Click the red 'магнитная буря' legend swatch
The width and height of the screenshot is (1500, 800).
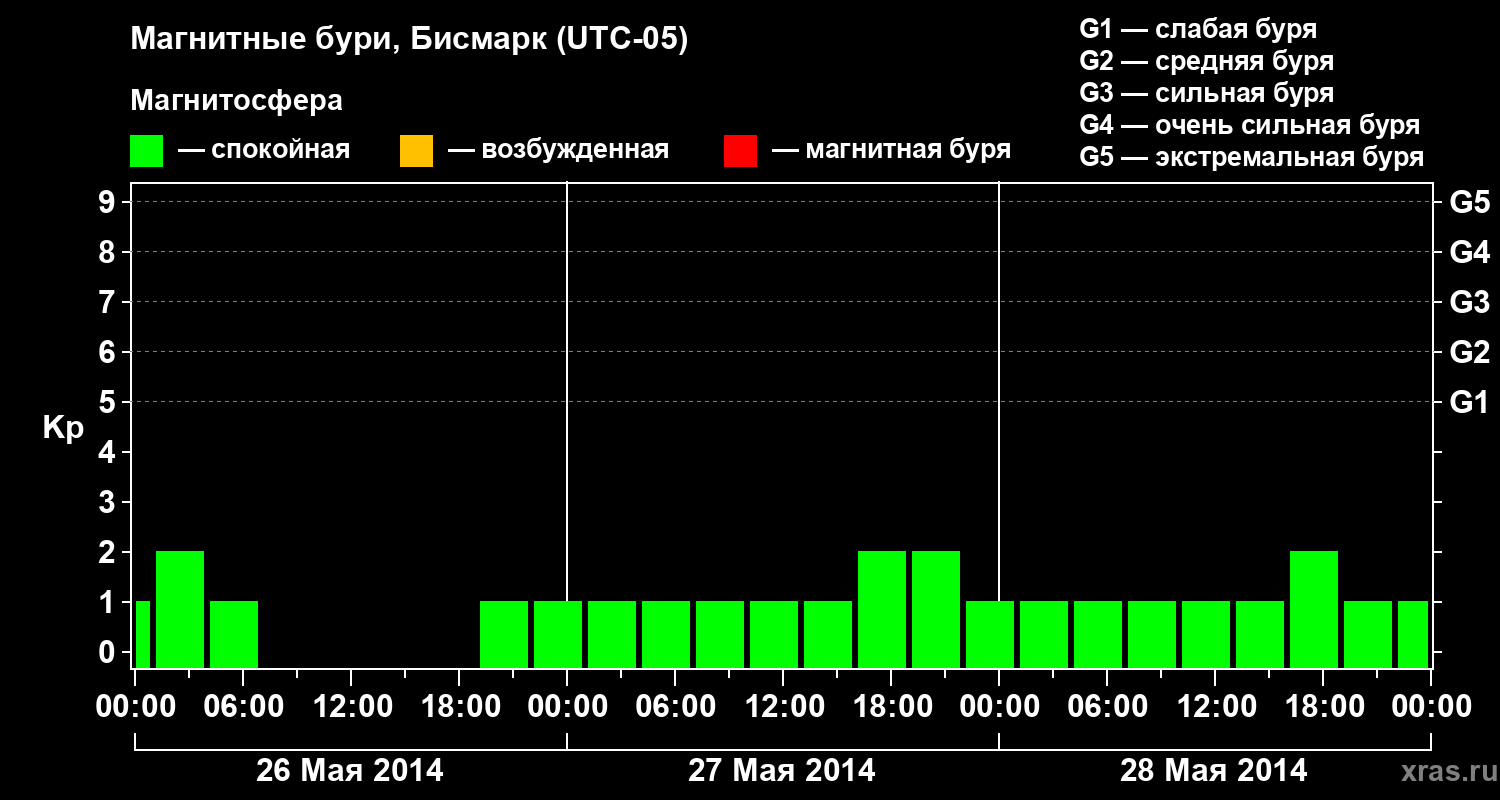pos(740,151)
